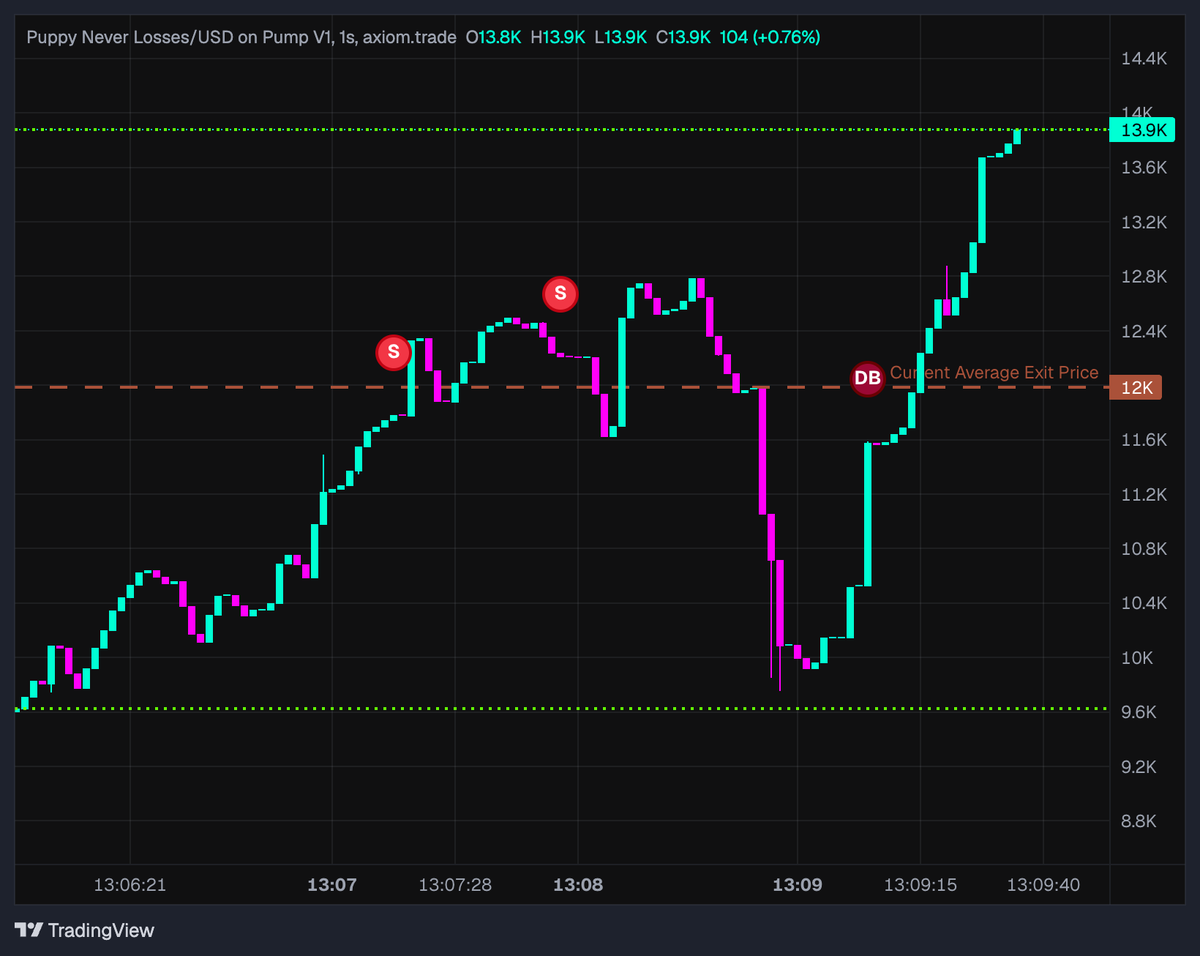
Task: Click the 9.2K price axis label
Action: [x=1140, y=767]
